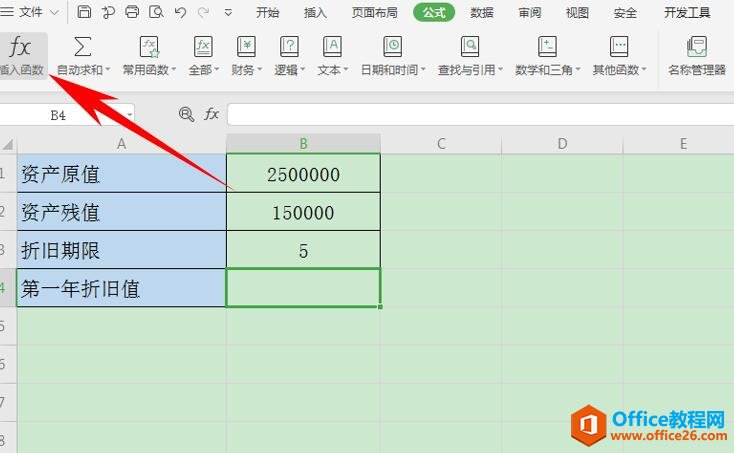Open the Name Box dropdown arrow
The image size is (734, 453).
point(130,115)
